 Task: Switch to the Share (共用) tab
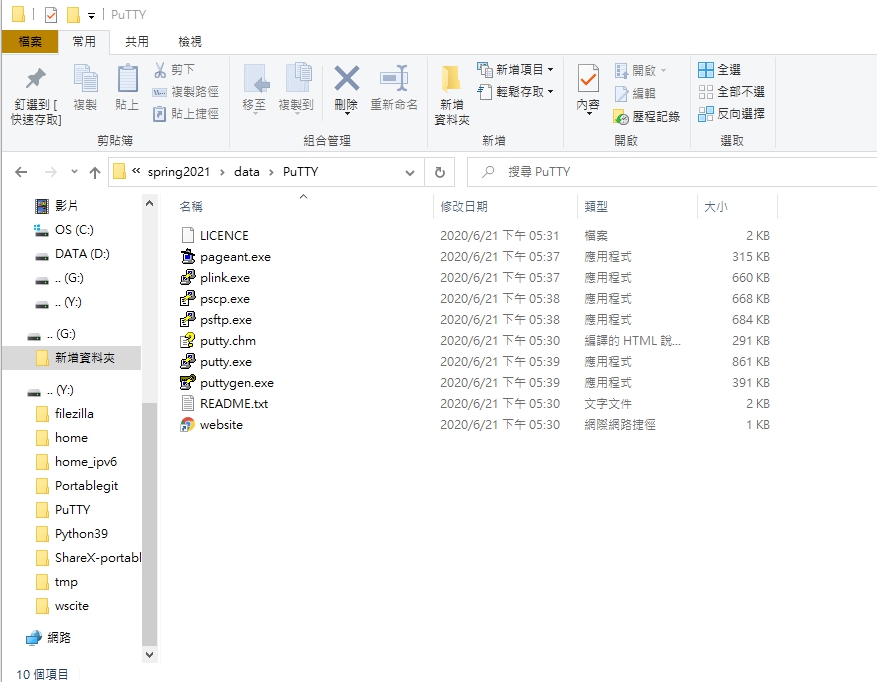point(137,41)
